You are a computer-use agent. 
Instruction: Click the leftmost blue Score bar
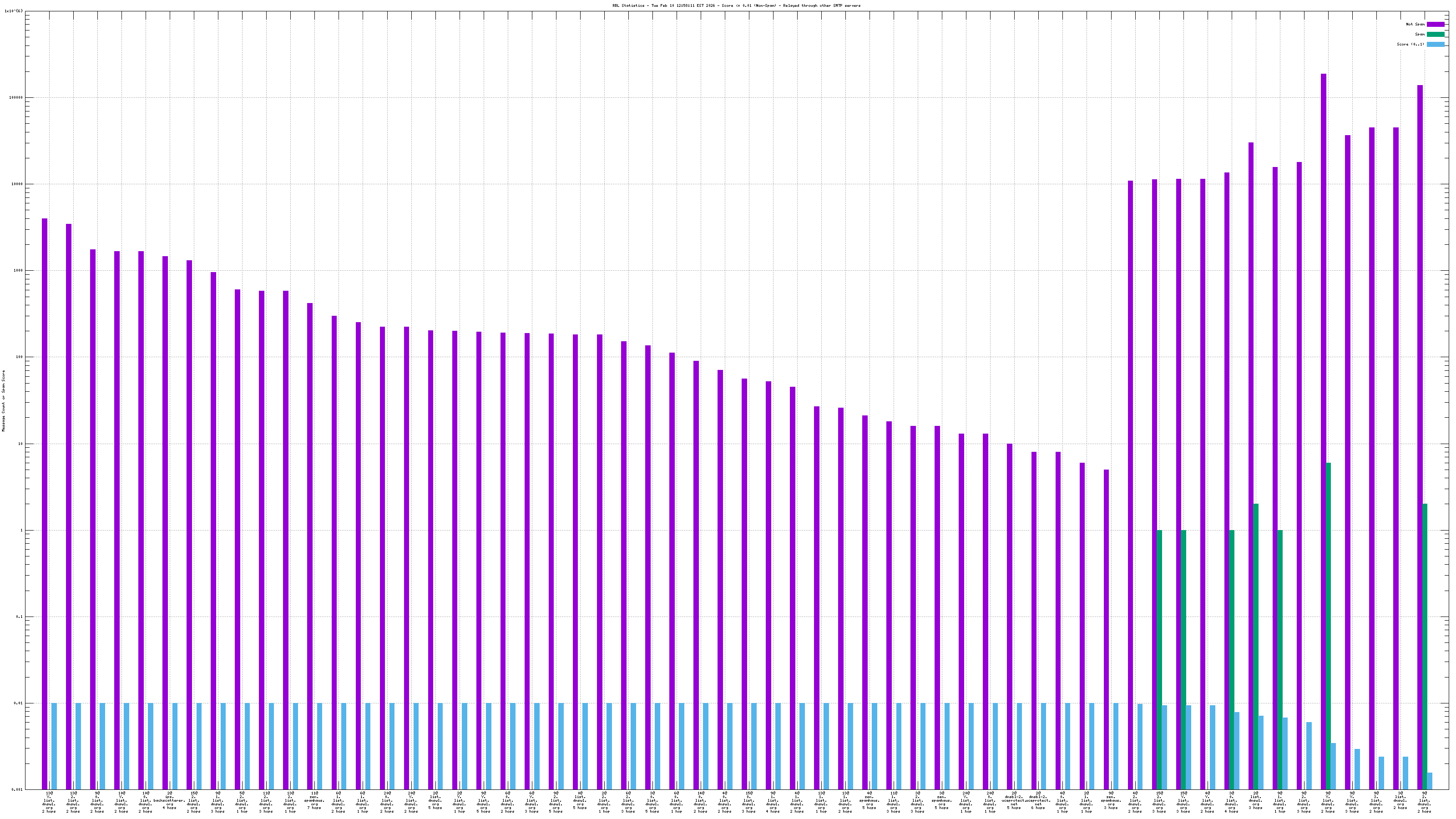pyautogui.click(x=54, y=746)
